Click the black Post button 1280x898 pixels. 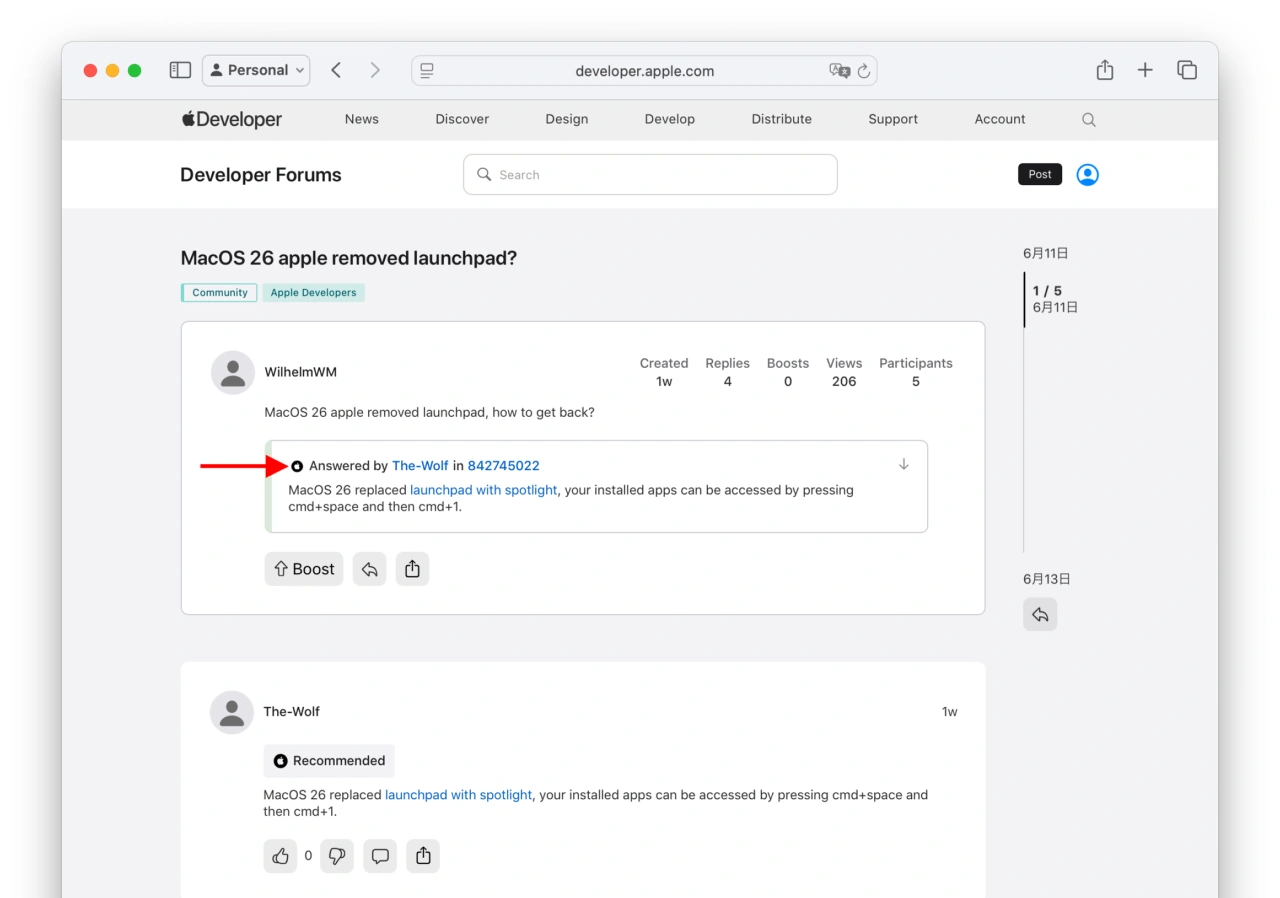tap(1039, 174)
